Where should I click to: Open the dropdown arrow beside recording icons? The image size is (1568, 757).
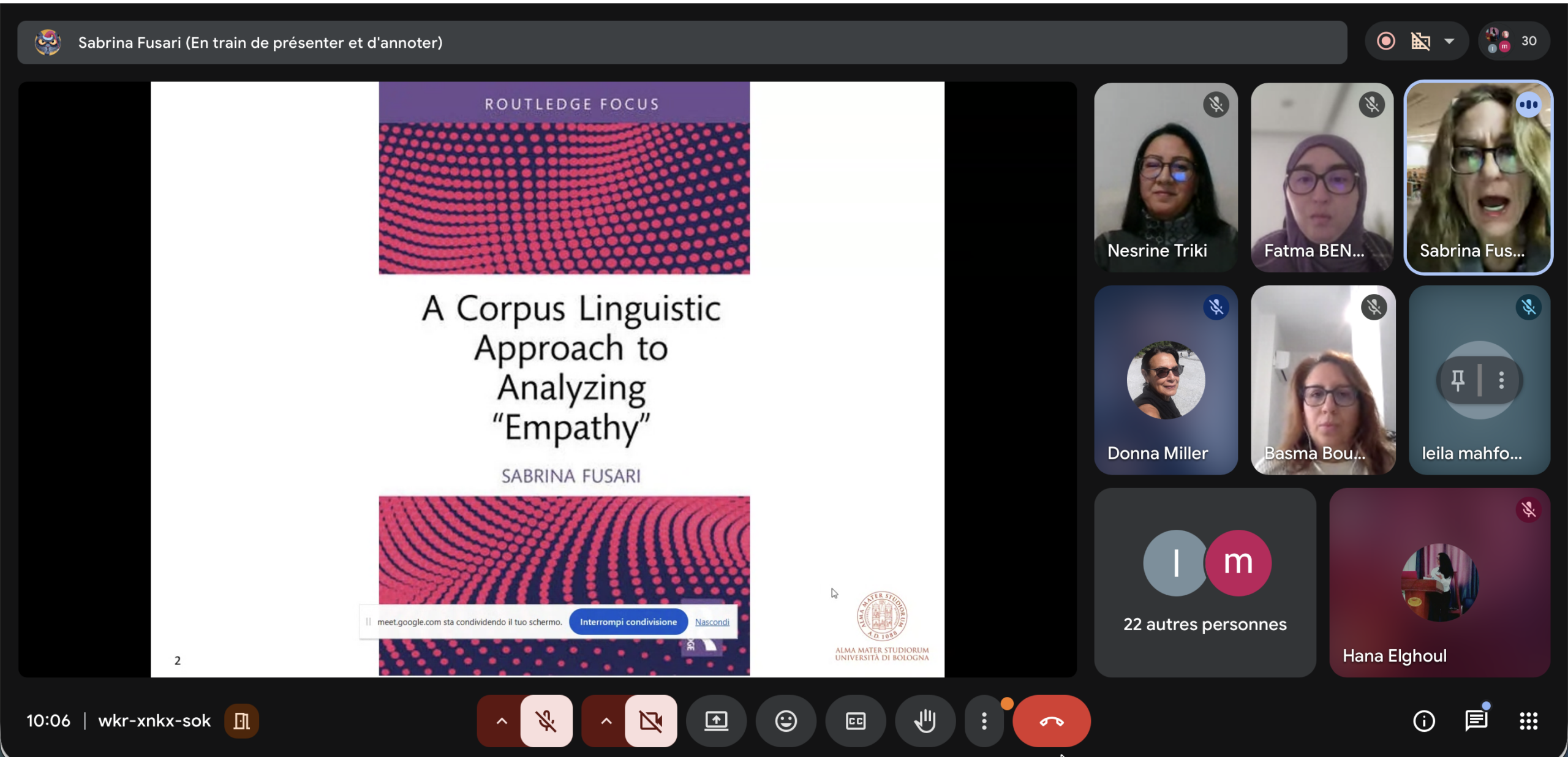[1449, 41]
